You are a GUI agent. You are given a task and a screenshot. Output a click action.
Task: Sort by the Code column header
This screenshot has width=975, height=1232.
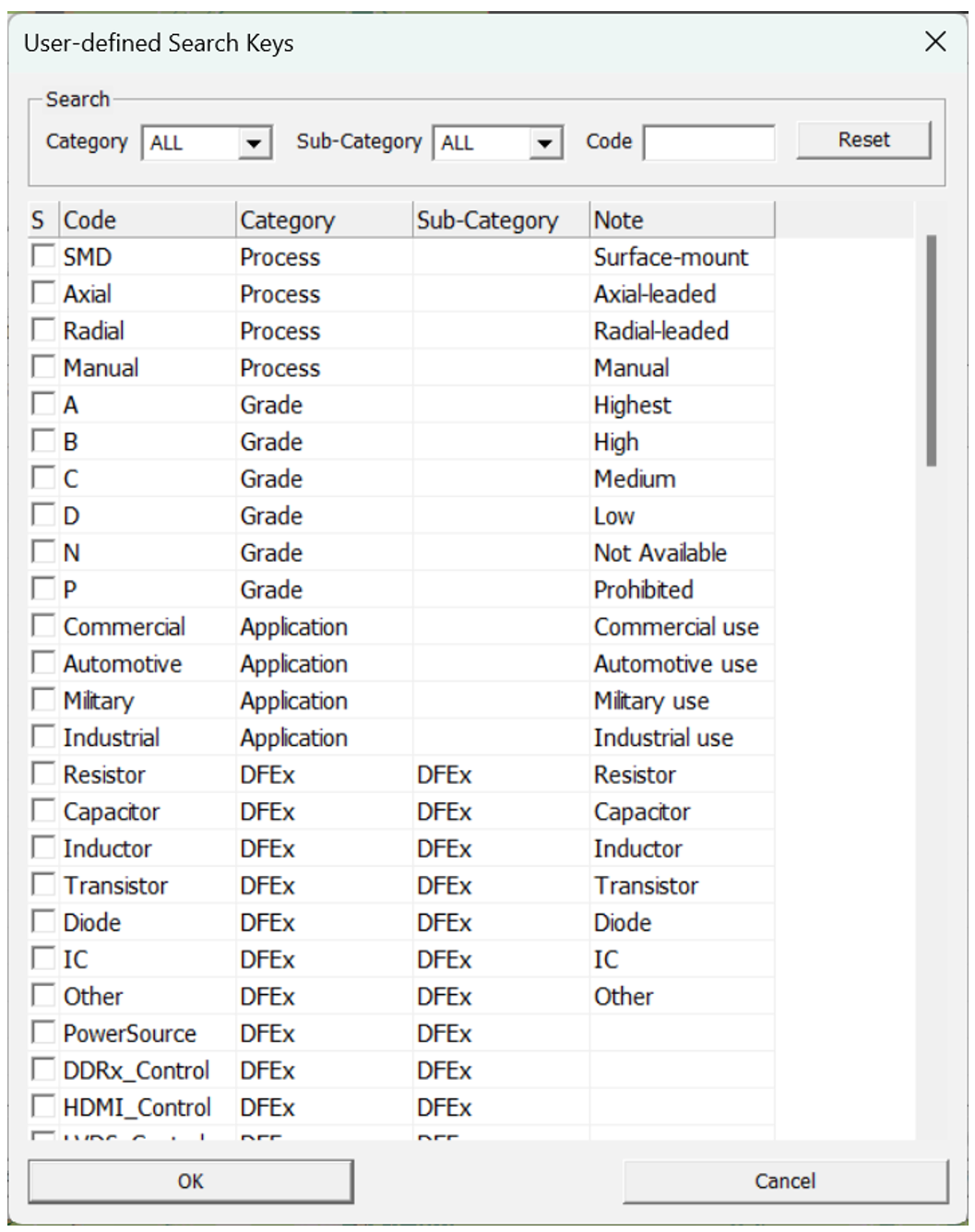coord(147,220)
